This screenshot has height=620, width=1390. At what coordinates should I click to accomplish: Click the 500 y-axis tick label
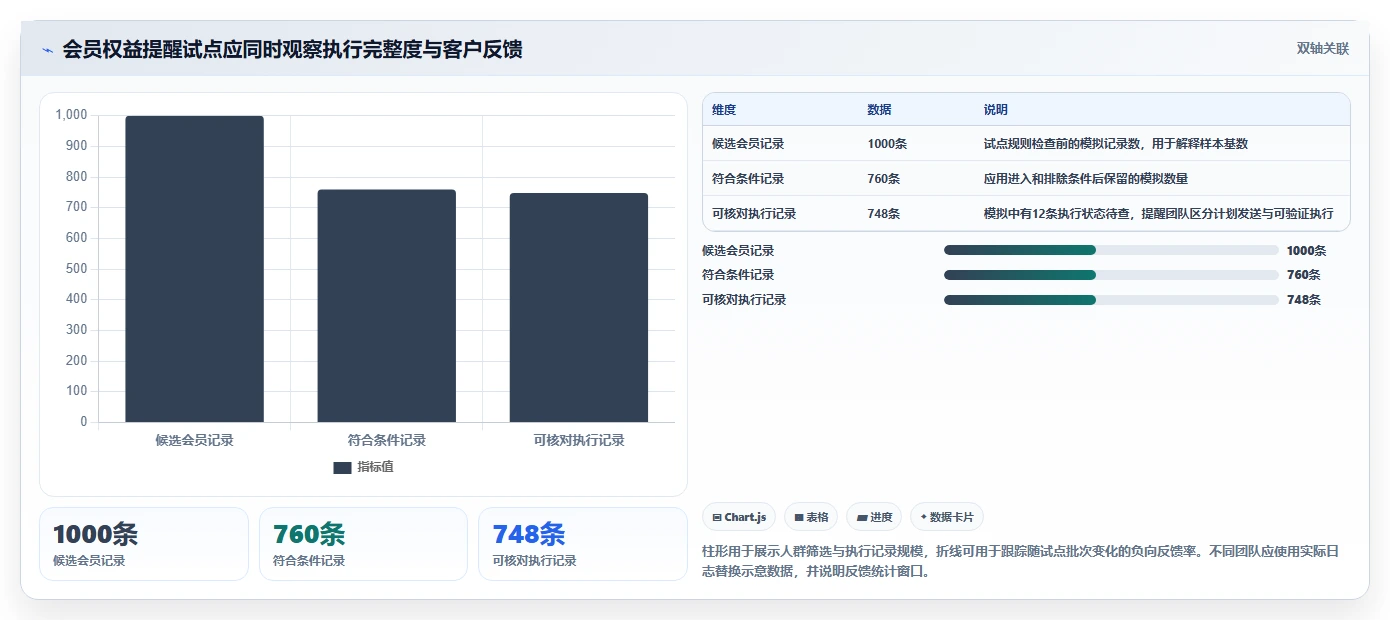point(77,269)
